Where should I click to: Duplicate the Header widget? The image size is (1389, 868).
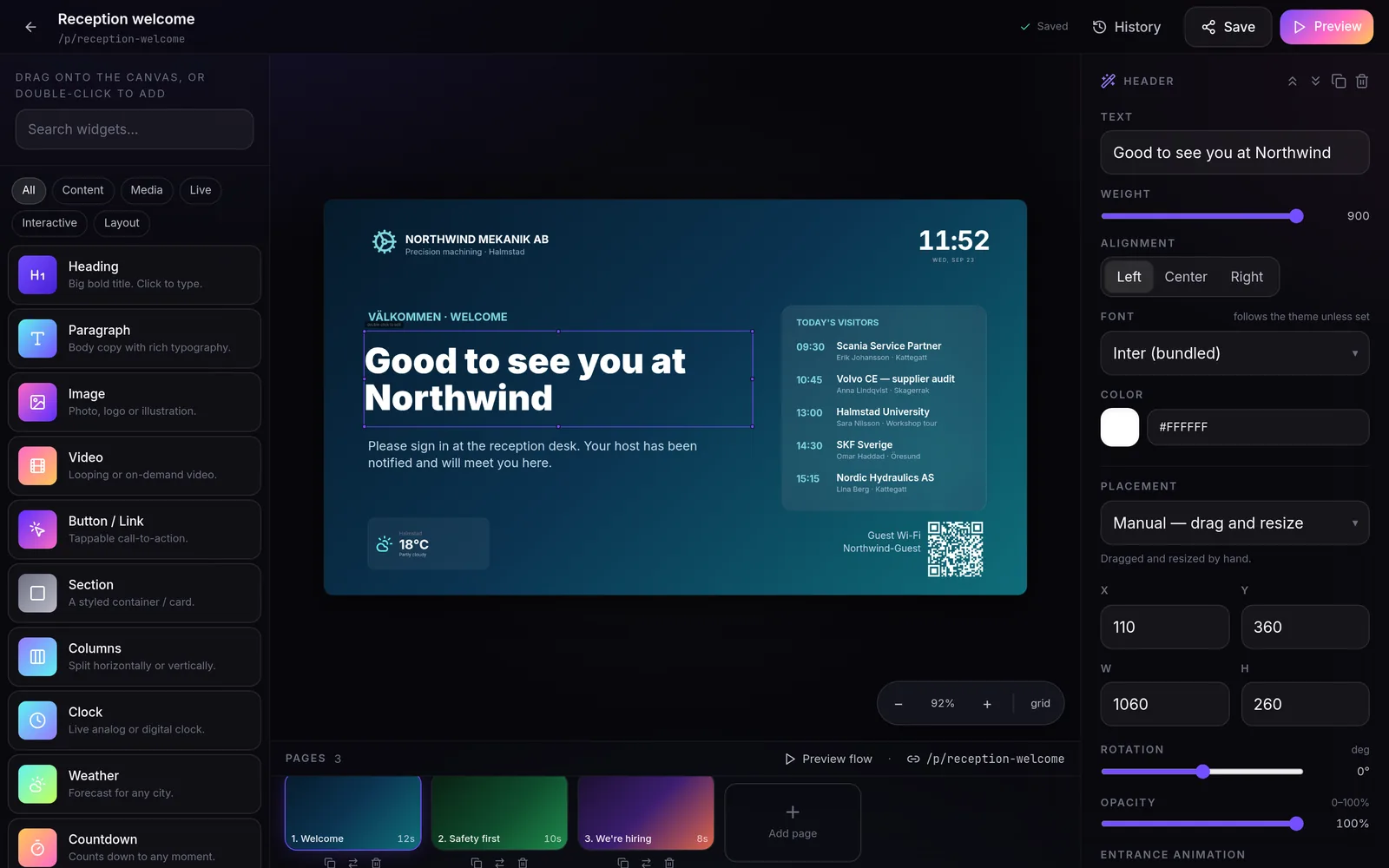point(1339,81)
